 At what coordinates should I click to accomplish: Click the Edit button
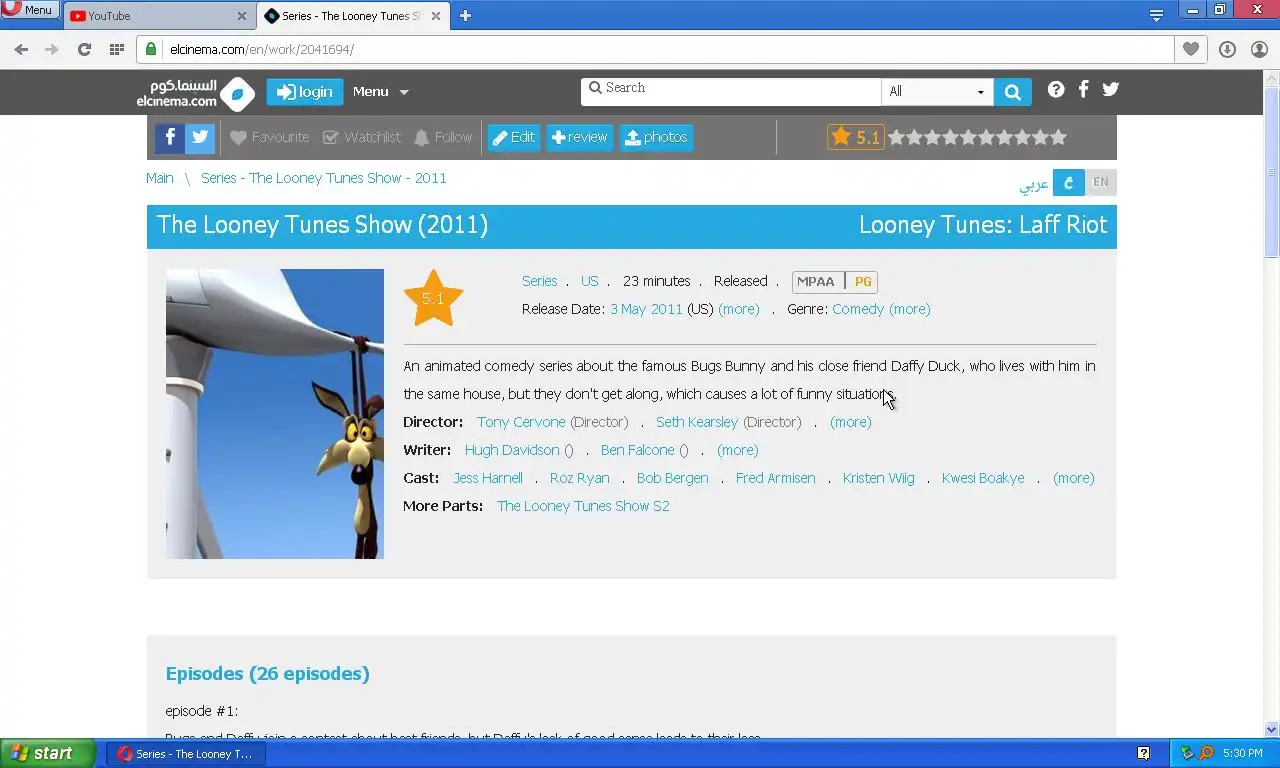click(514, 137)
